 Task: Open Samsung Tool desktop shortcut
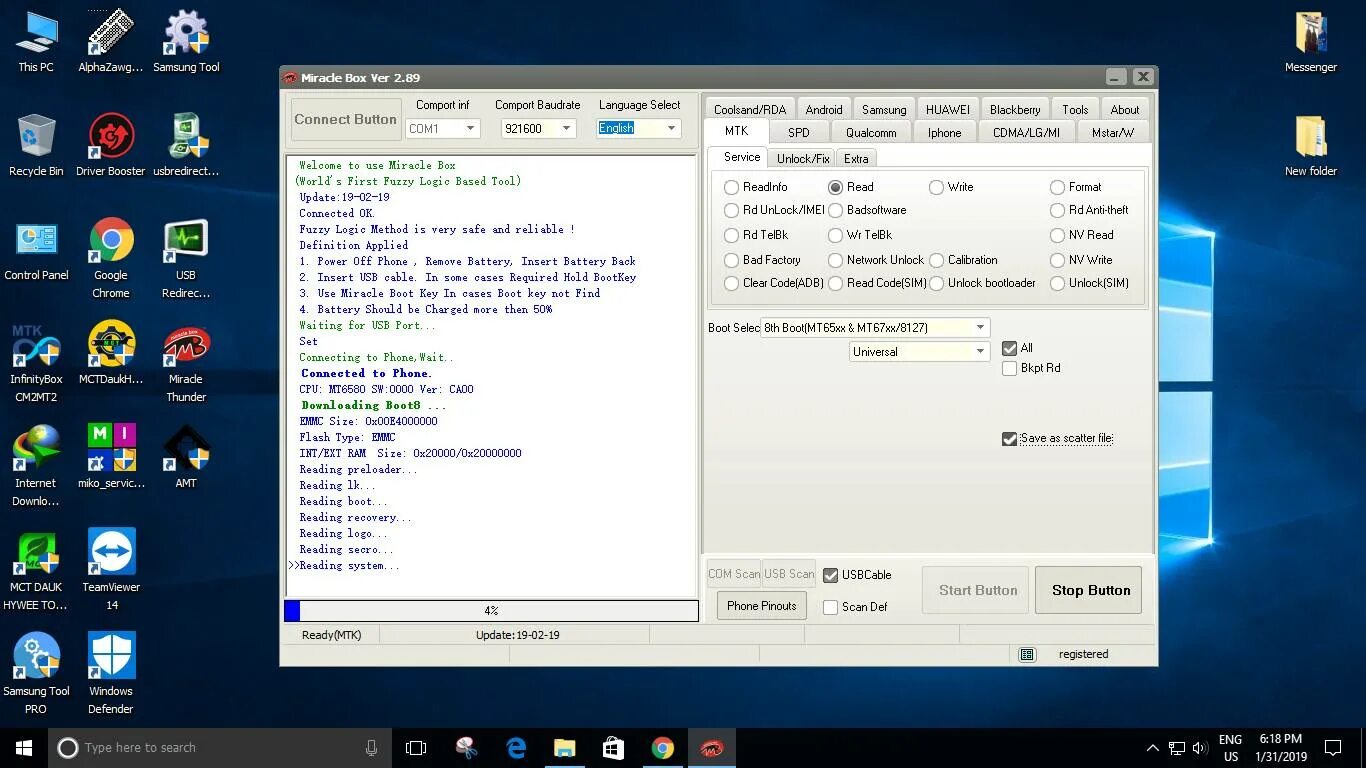186,40
